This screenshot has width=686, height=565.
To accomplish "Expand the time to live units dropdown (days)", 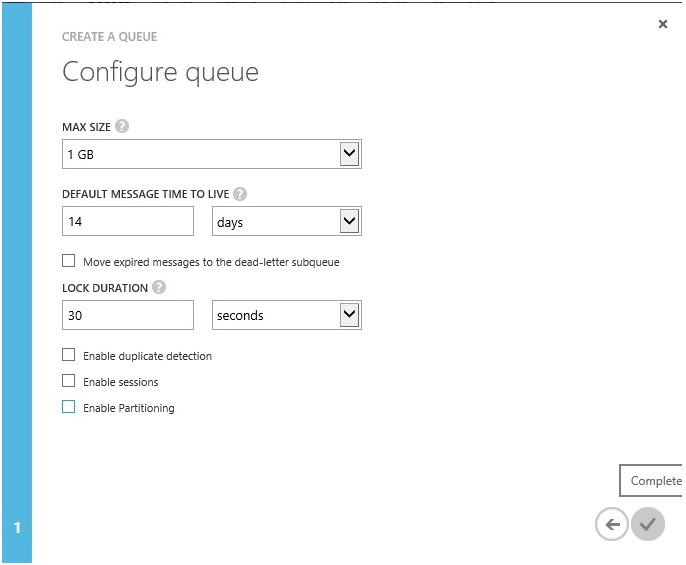I will coord(287,221).
